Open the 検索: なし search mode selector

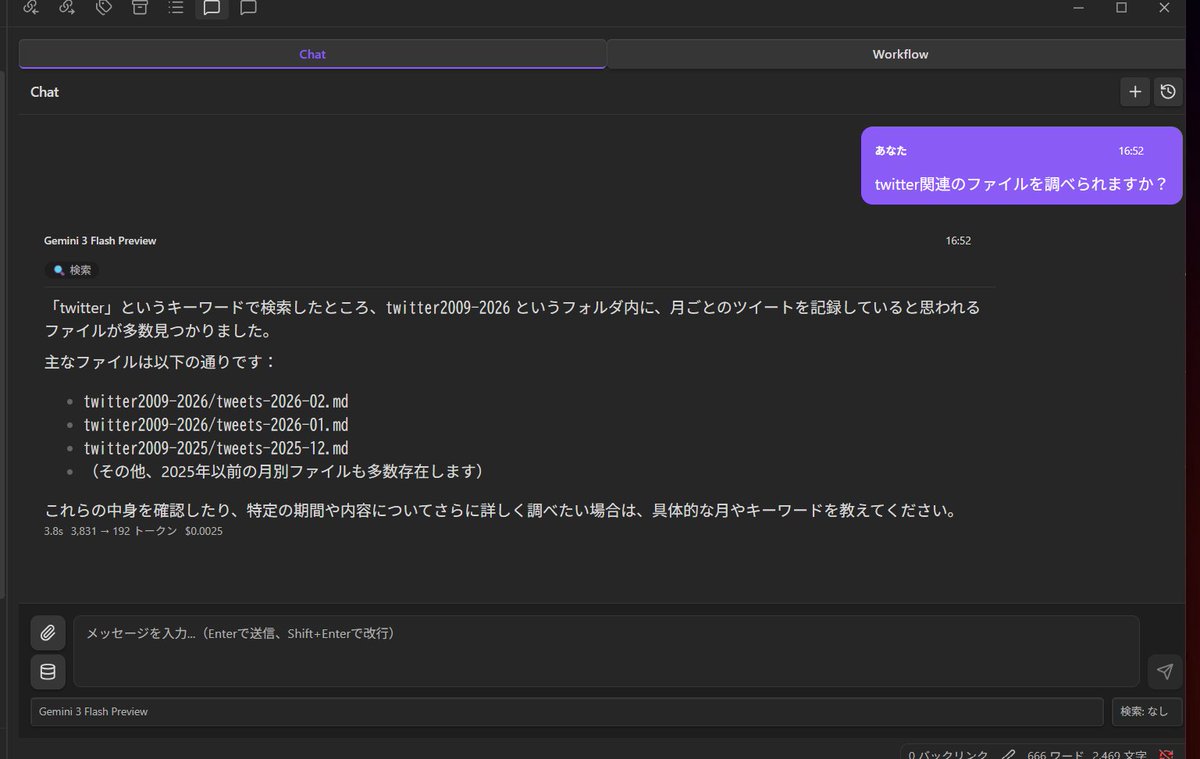pyautogui.click(x=1146, y=711)
